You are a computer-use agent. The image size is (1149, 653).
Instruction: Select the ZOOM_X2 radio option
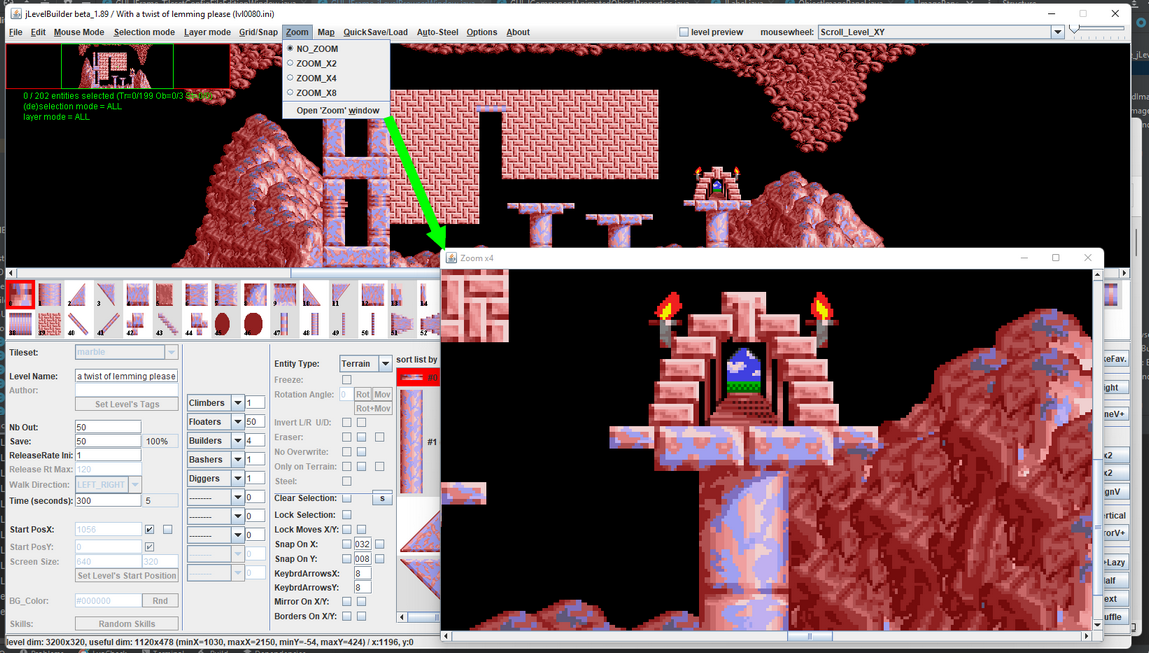pos(290,63)
